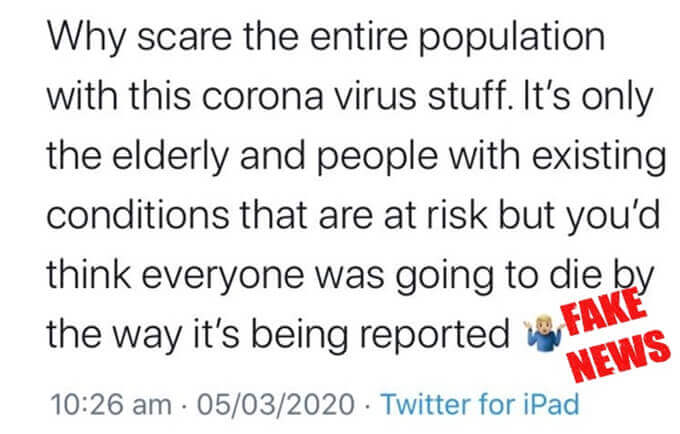This screenshot has width=680, height=434.
Task: Click the red FAKE stamp word
Action: click(x=603, y=311)
